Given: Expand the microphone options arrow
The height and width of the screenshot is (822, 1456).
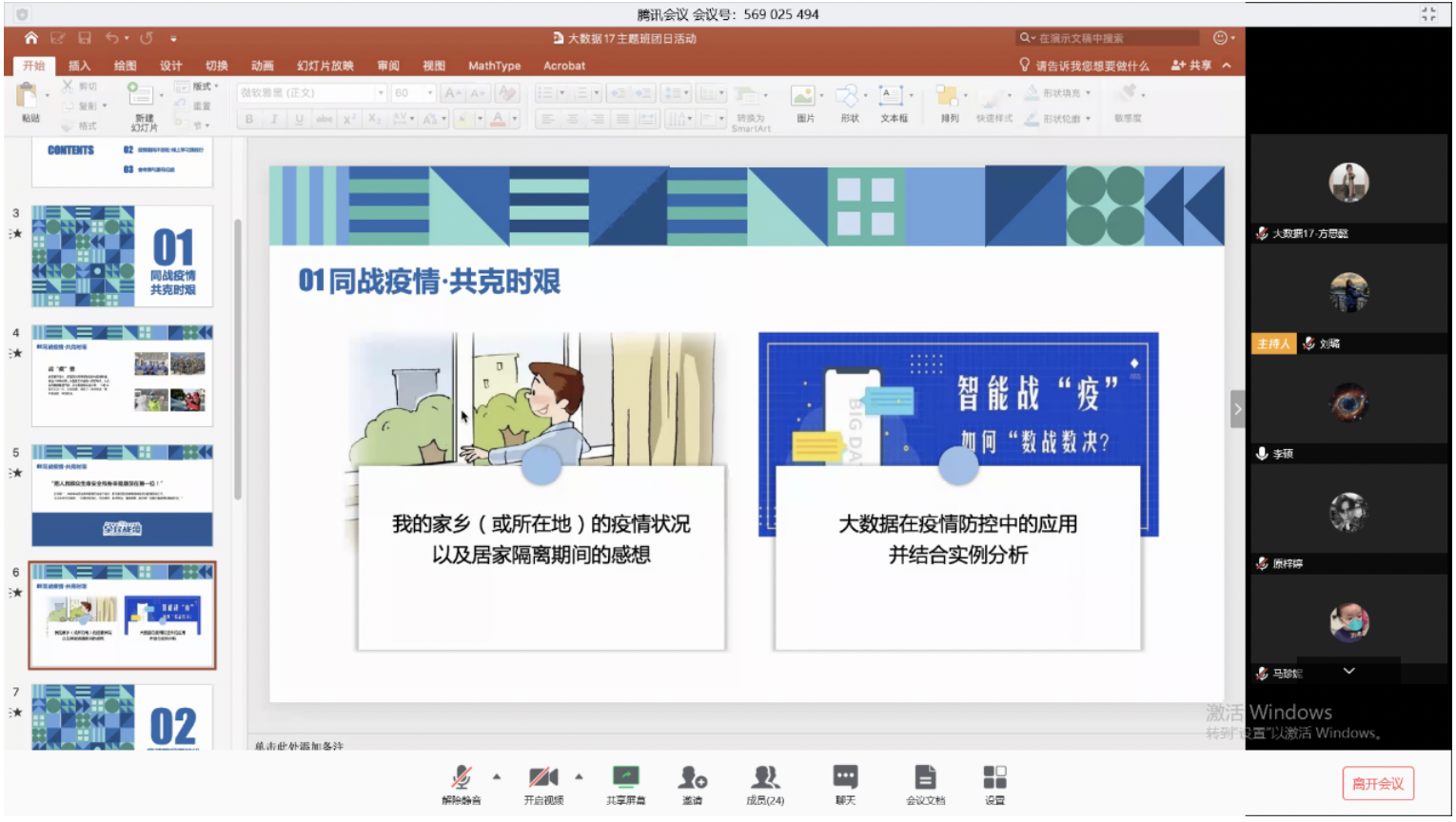Looking at the screenshot, I should (x=497, y=776).
